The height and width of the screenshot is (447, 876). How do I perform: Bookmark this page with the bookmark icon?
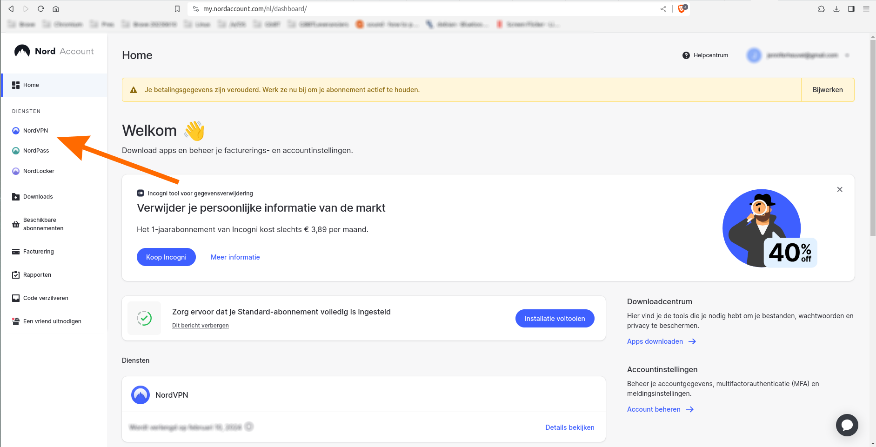click(177, 9)
